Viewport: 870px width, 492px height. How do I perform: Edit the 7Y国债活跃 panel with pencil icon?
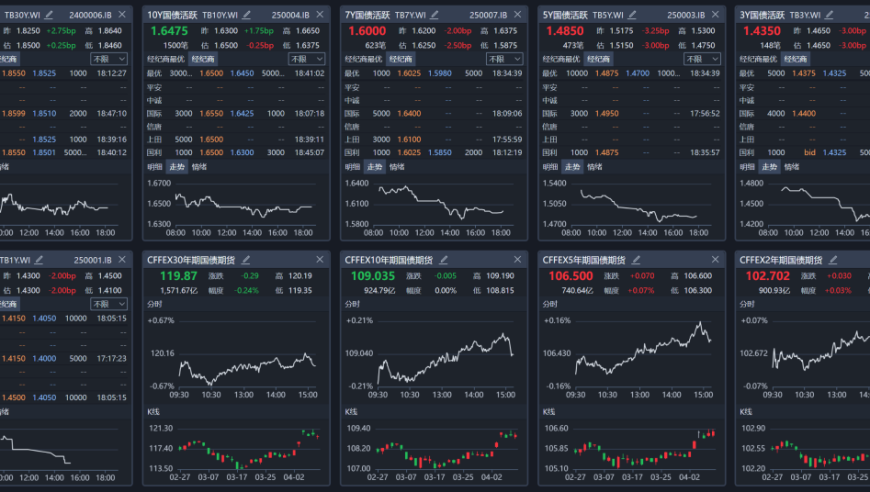[x=435, y=14]
